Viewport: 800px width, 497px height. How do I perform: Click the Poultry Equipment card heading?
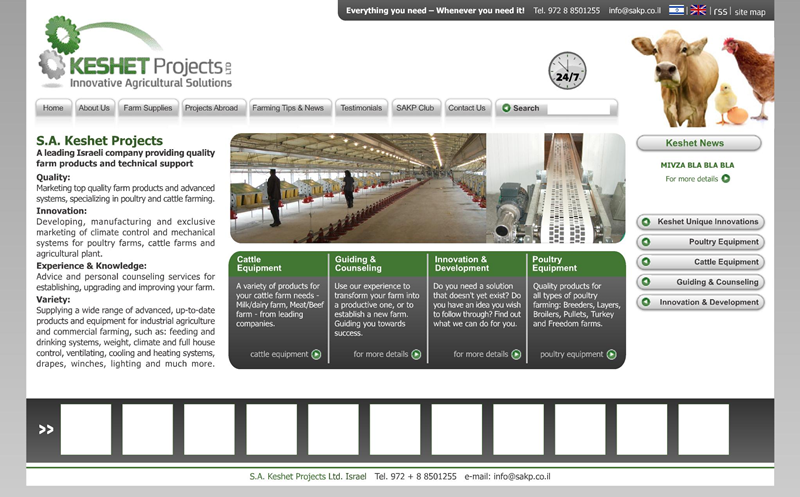pyautogui.click(x=554, y=264)
